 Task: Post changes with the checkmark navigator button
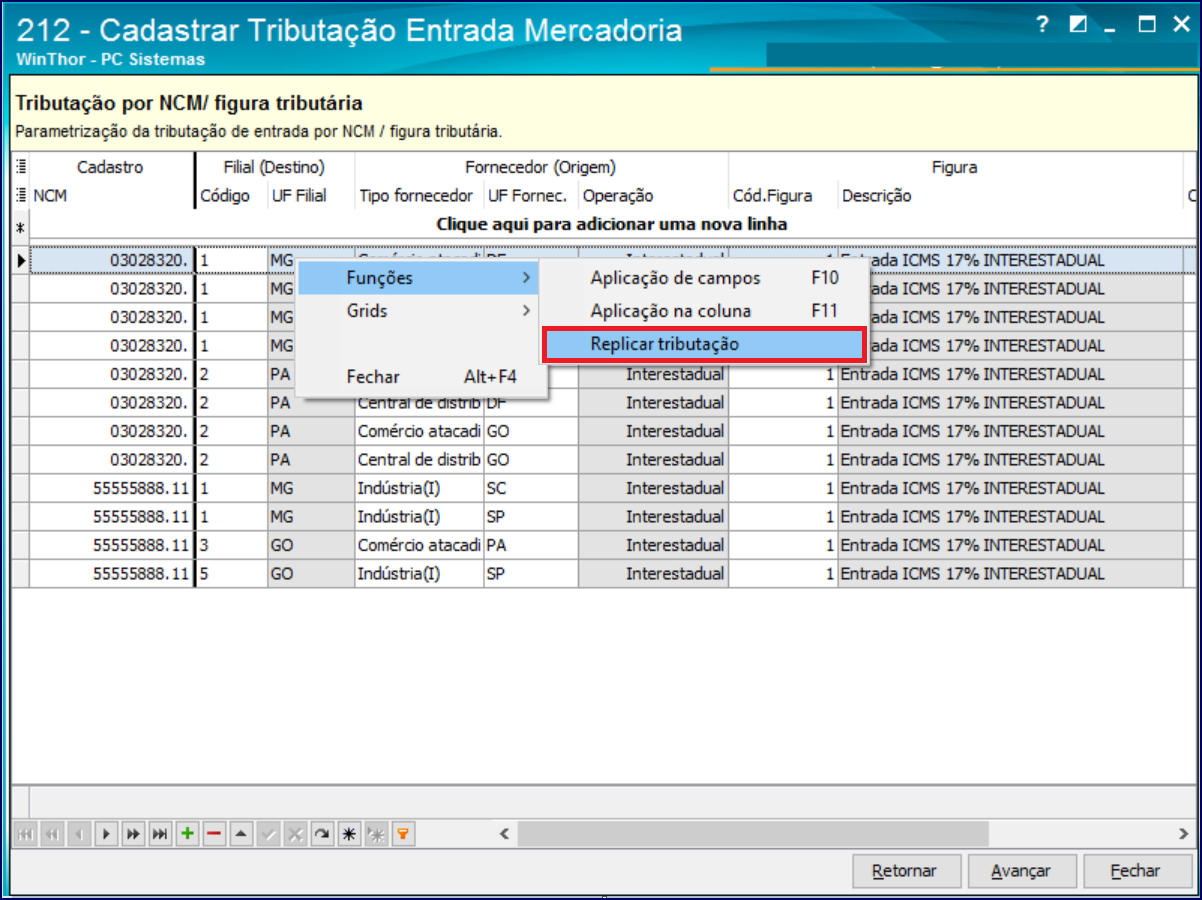click(268, 834)
